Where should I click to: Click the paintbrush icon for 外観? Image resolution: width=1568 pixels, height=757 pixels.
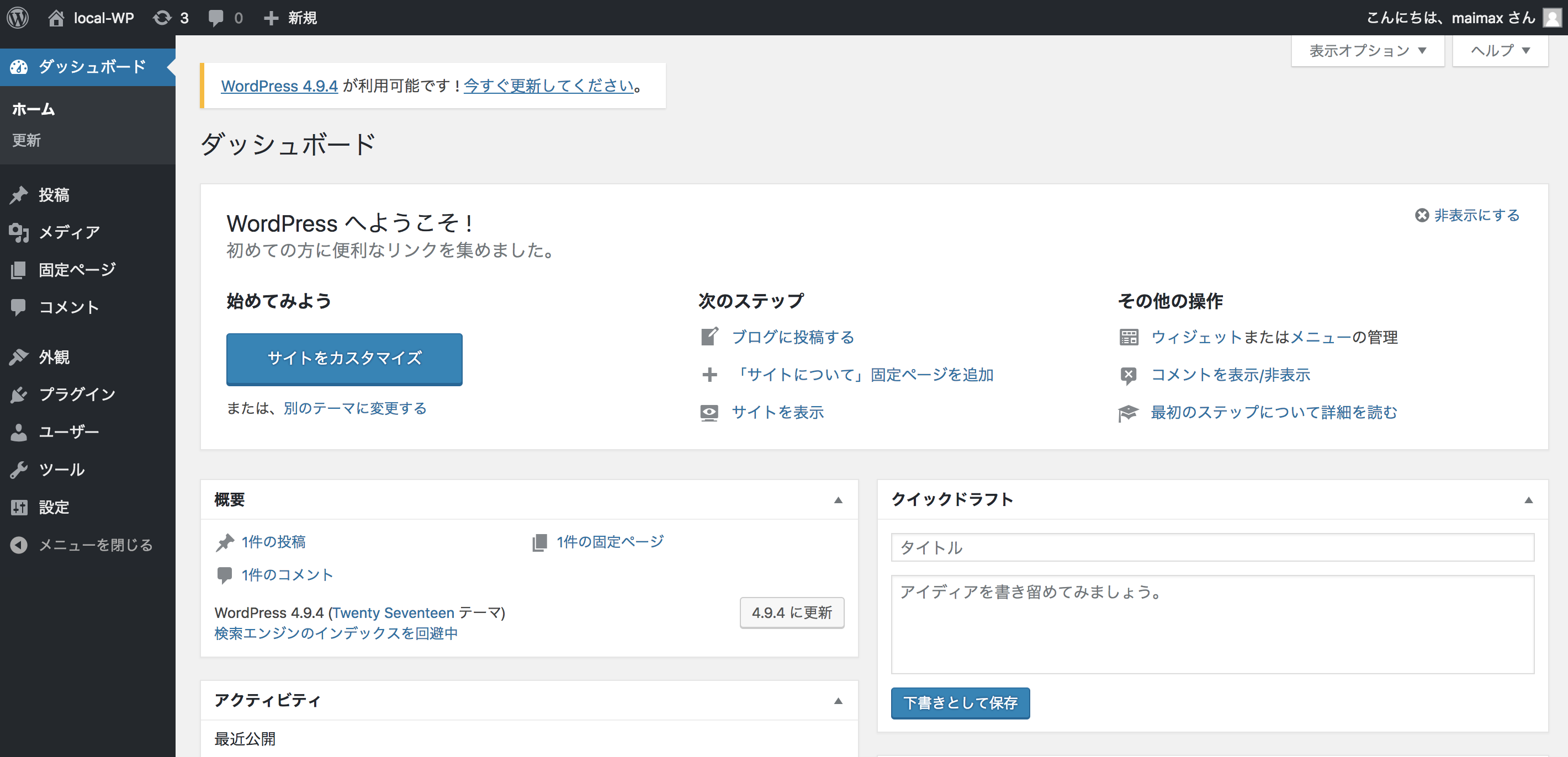tap(19, 356)
